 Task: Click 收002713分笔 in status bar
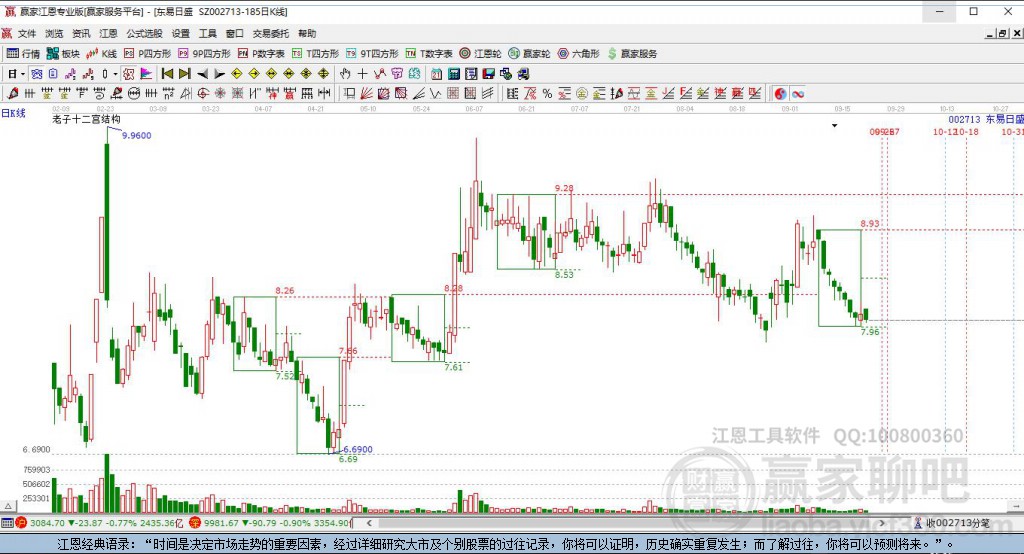pos(957,523)
